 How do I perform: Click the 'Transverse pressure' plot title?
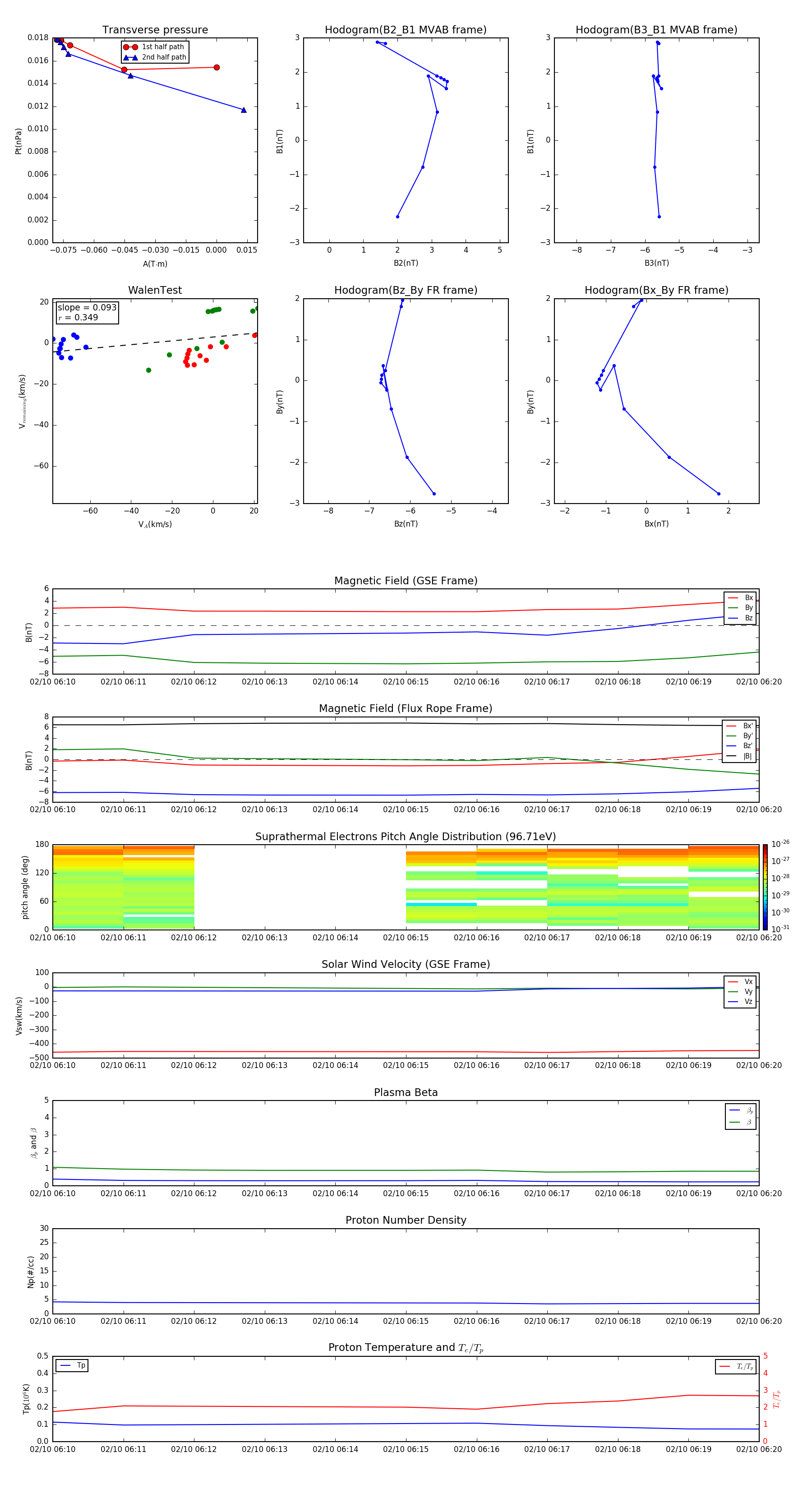point(155,30)
